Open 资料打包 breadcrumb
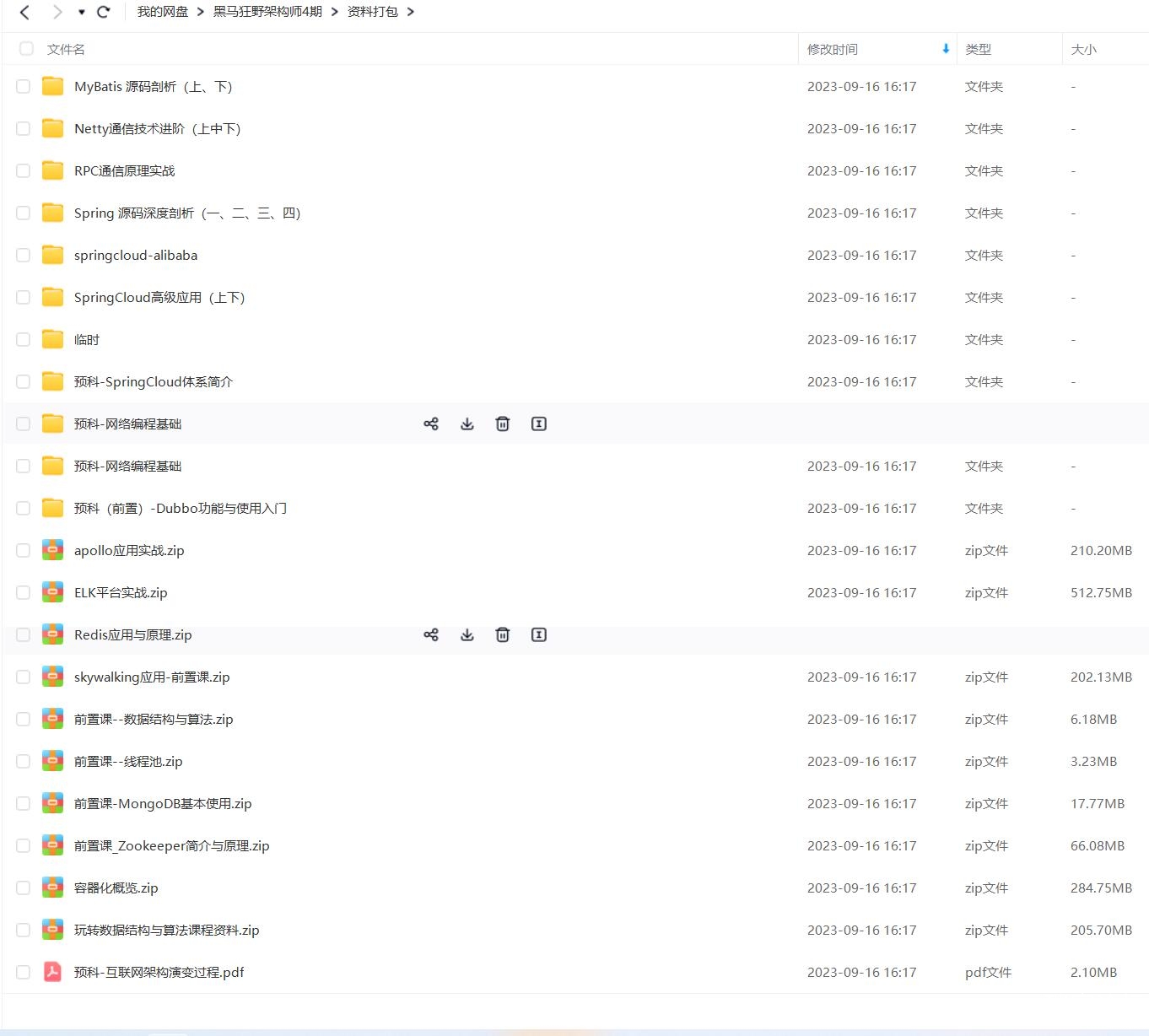 click(372, 12)
